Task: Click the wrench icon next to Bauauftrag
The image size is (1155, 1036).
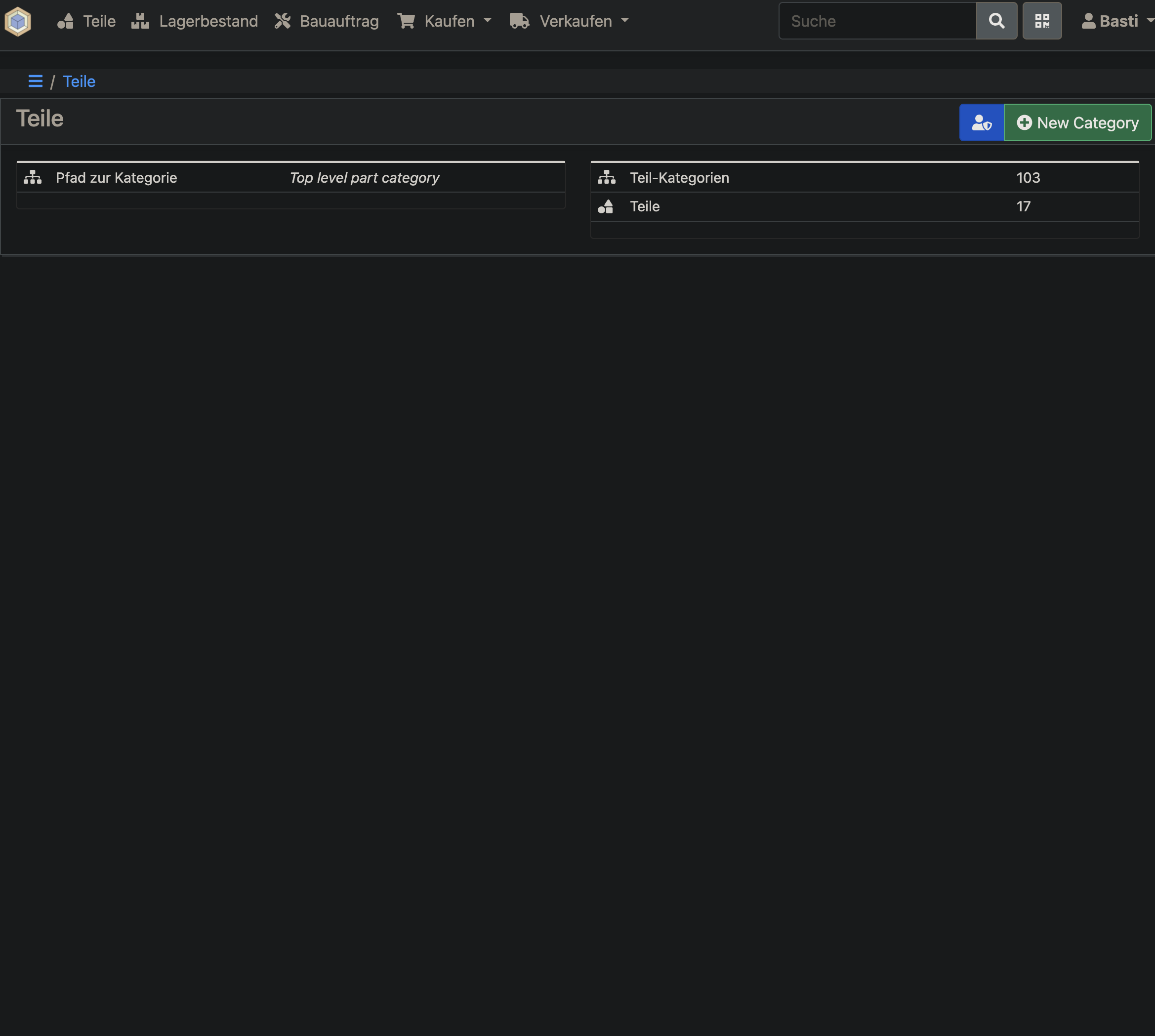Action: (282, 21)
